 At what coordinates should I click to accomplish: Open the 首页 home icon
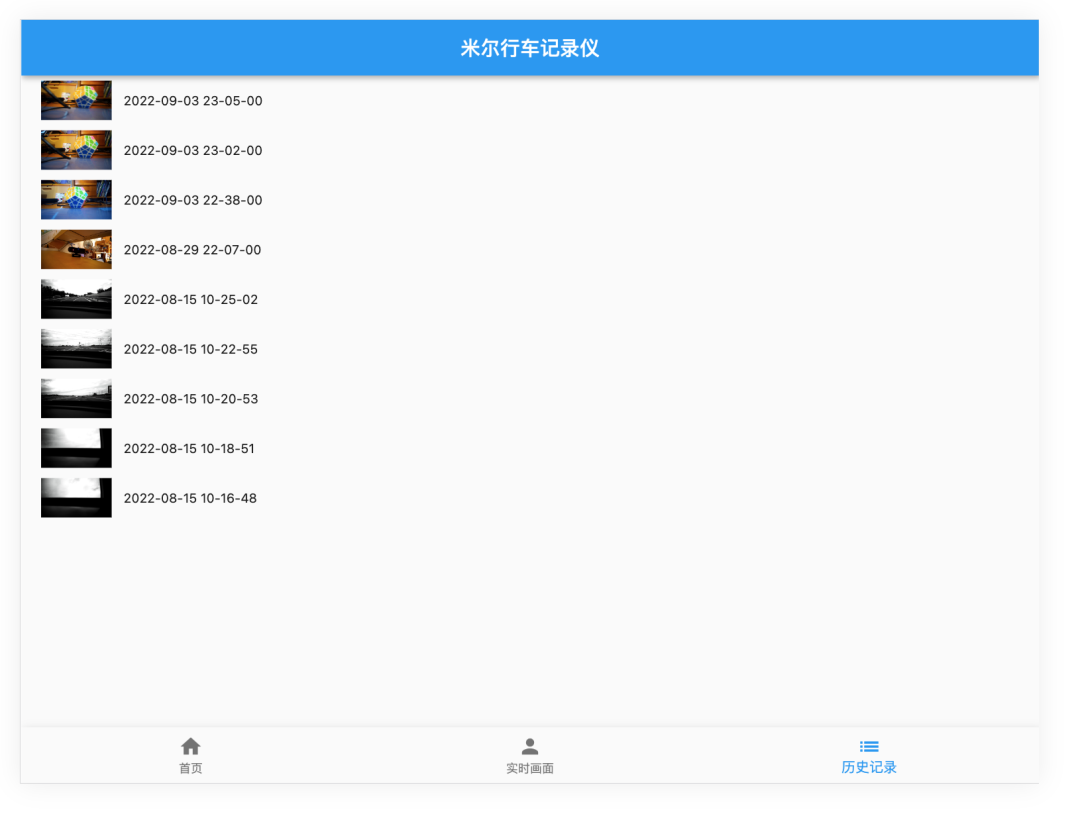[x=190, y=744]
